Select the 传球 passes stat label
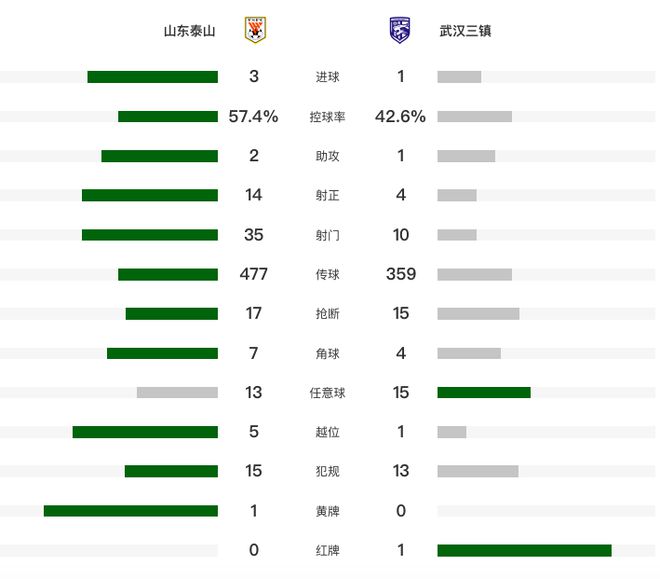 point(327,274)
